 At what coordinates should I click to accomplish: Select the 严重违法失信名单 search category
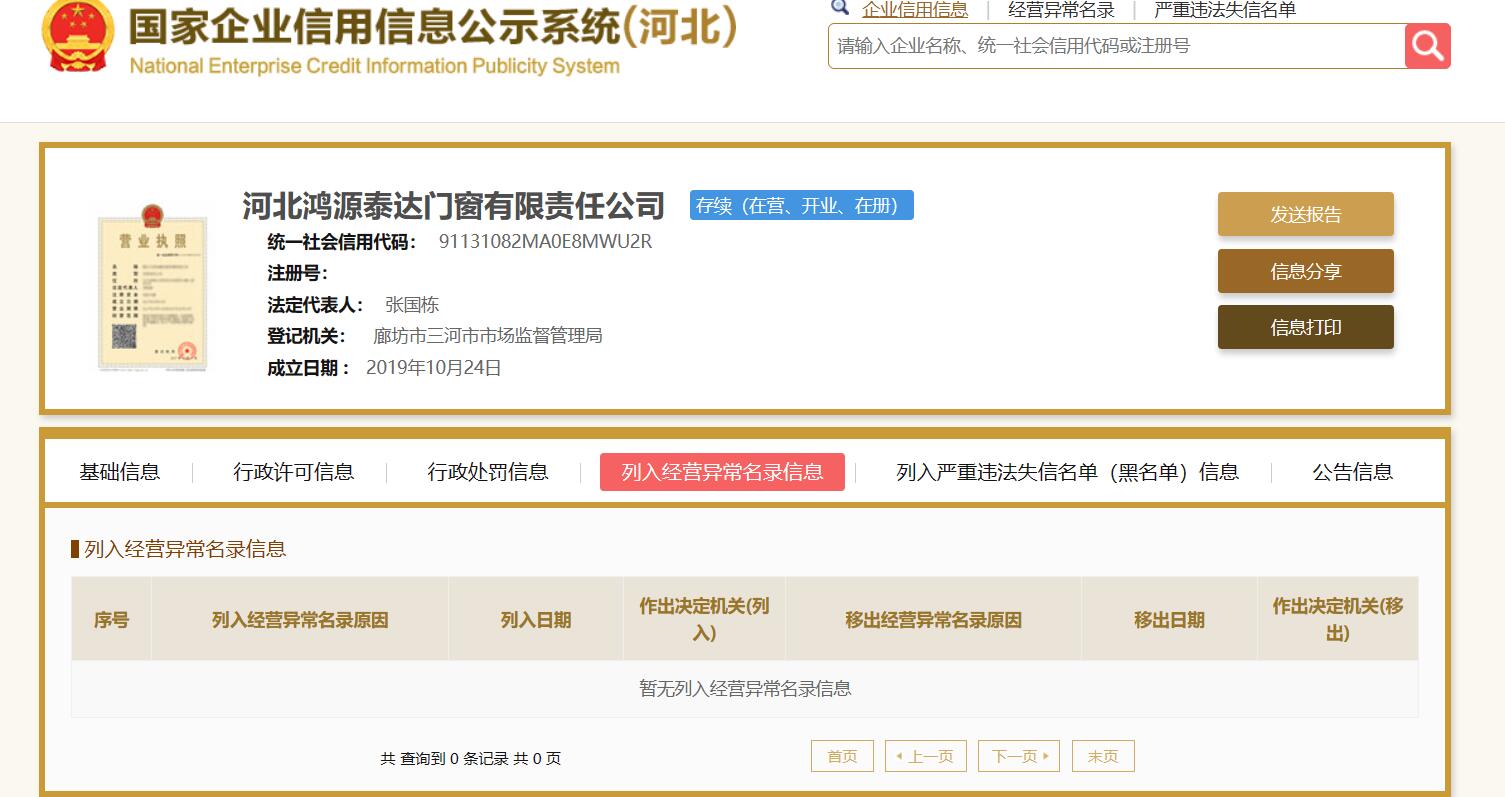1225,10
